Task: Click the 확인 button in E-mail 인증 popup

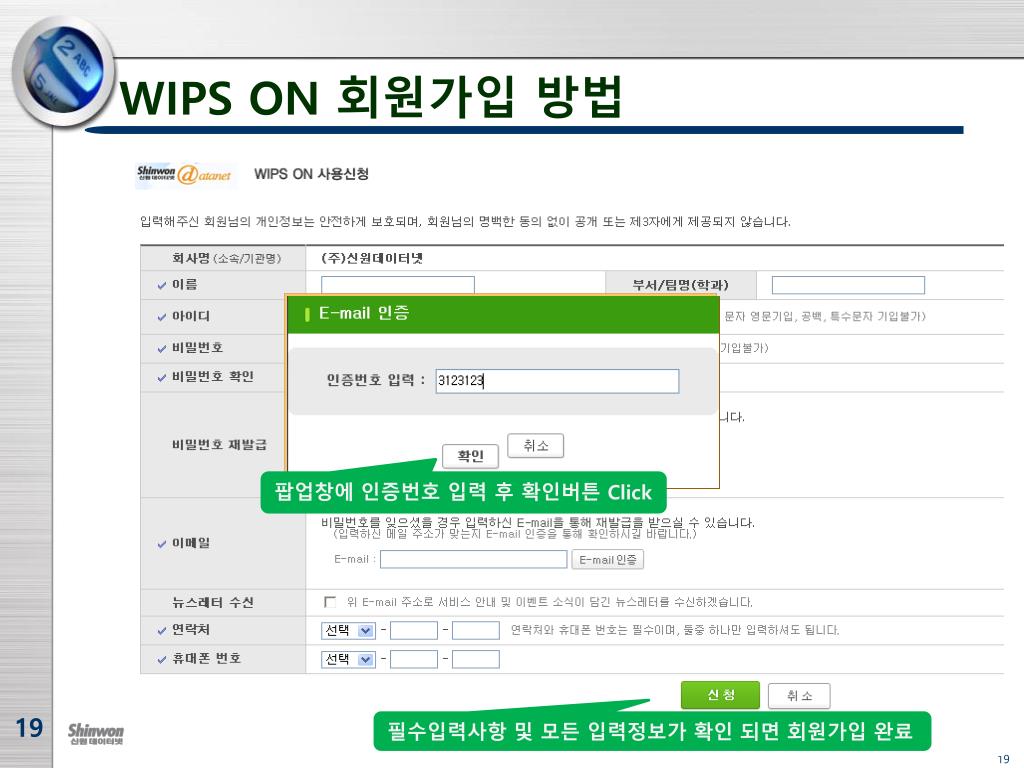Action: click(470, 456)
